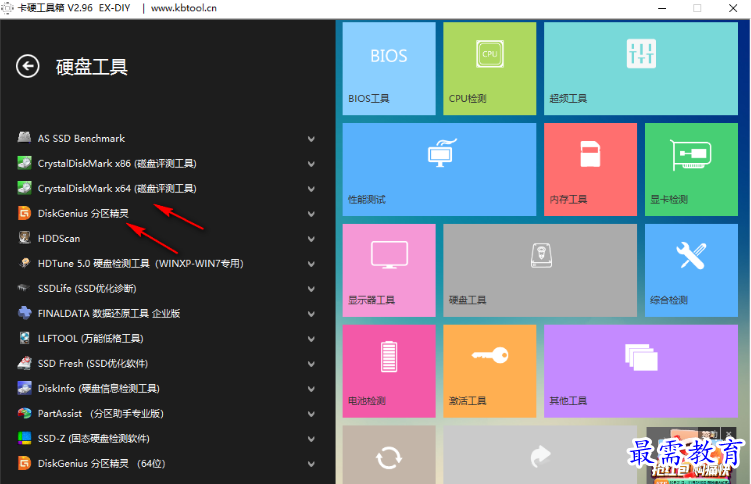Open the 电池检测 tile

389,371
